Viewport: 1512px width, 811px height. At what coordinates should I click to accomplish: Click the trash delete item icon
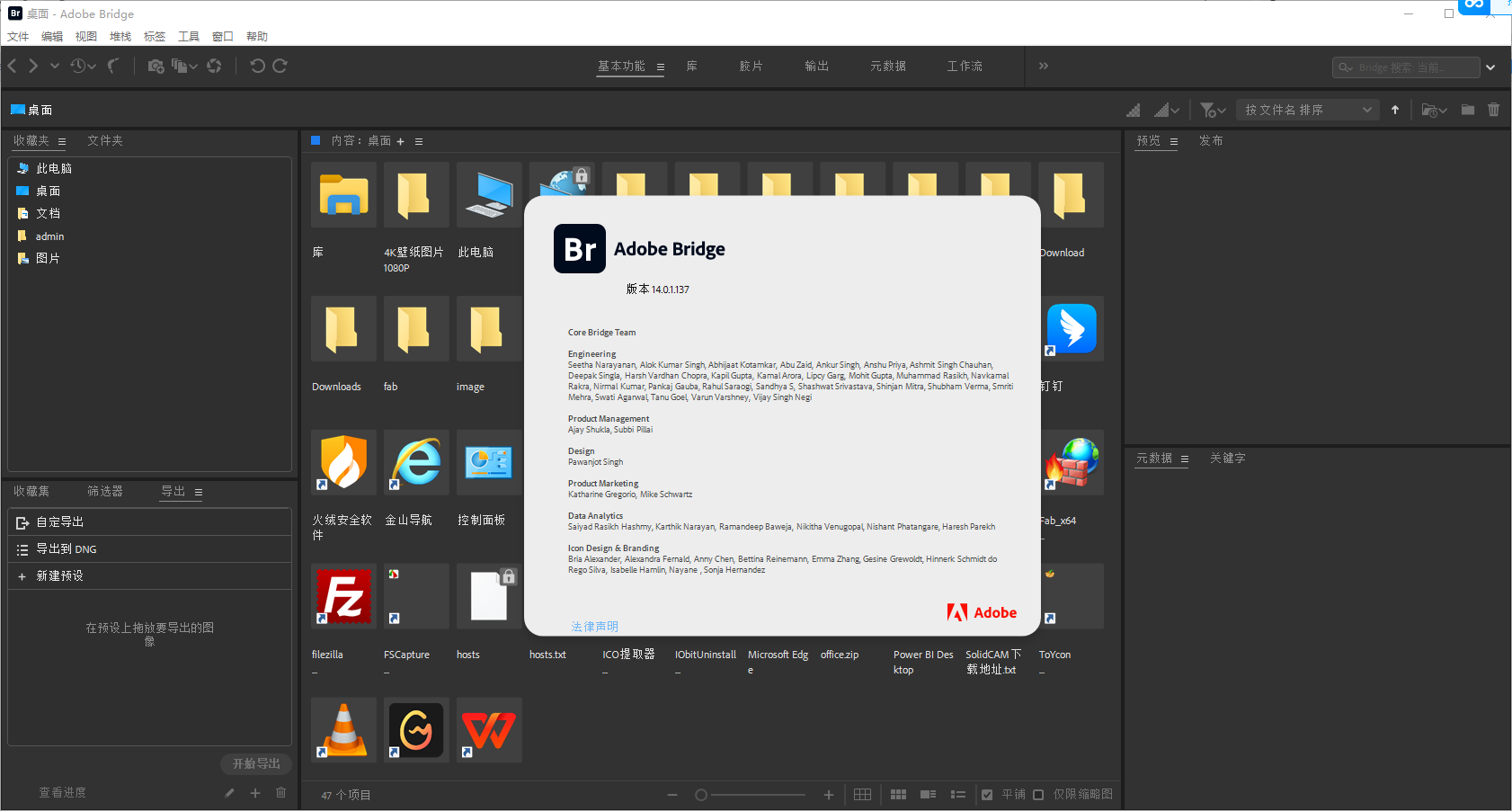click(1494, 110)
